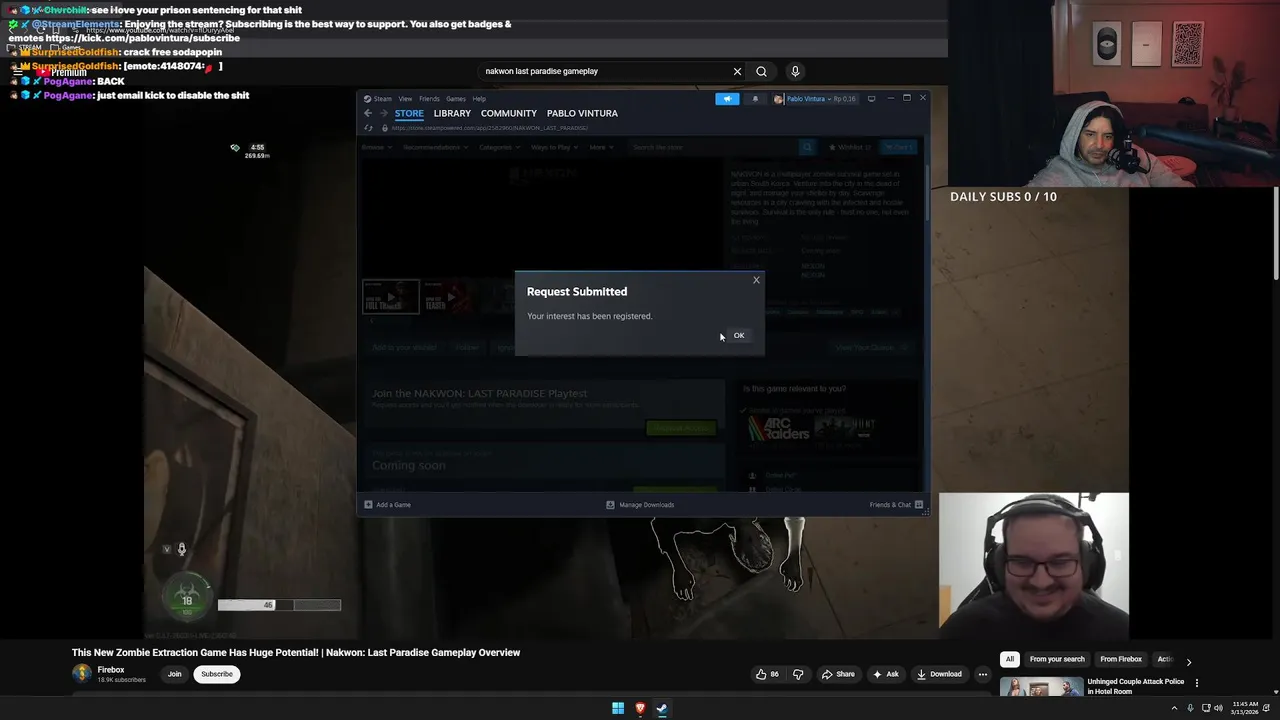Viewport: 1280px width, 720px height.
Task: Open the View menu in Steam
Action: pos(405,99)
